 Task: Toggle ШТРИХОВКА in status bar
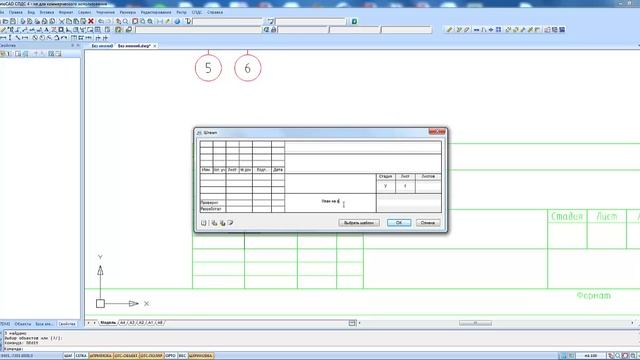coord(201,356)
